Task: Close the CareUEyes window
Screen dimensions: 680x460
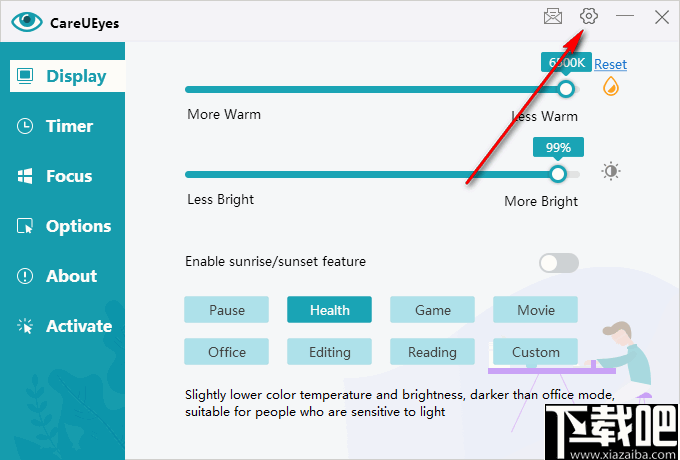Action: [662, 17]
